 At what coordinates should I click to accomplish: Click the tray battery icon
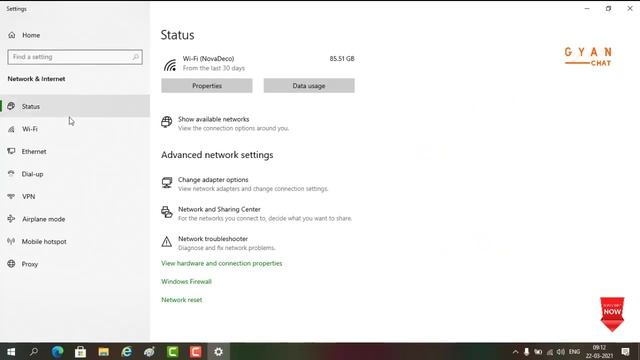[x=538, y=352]
